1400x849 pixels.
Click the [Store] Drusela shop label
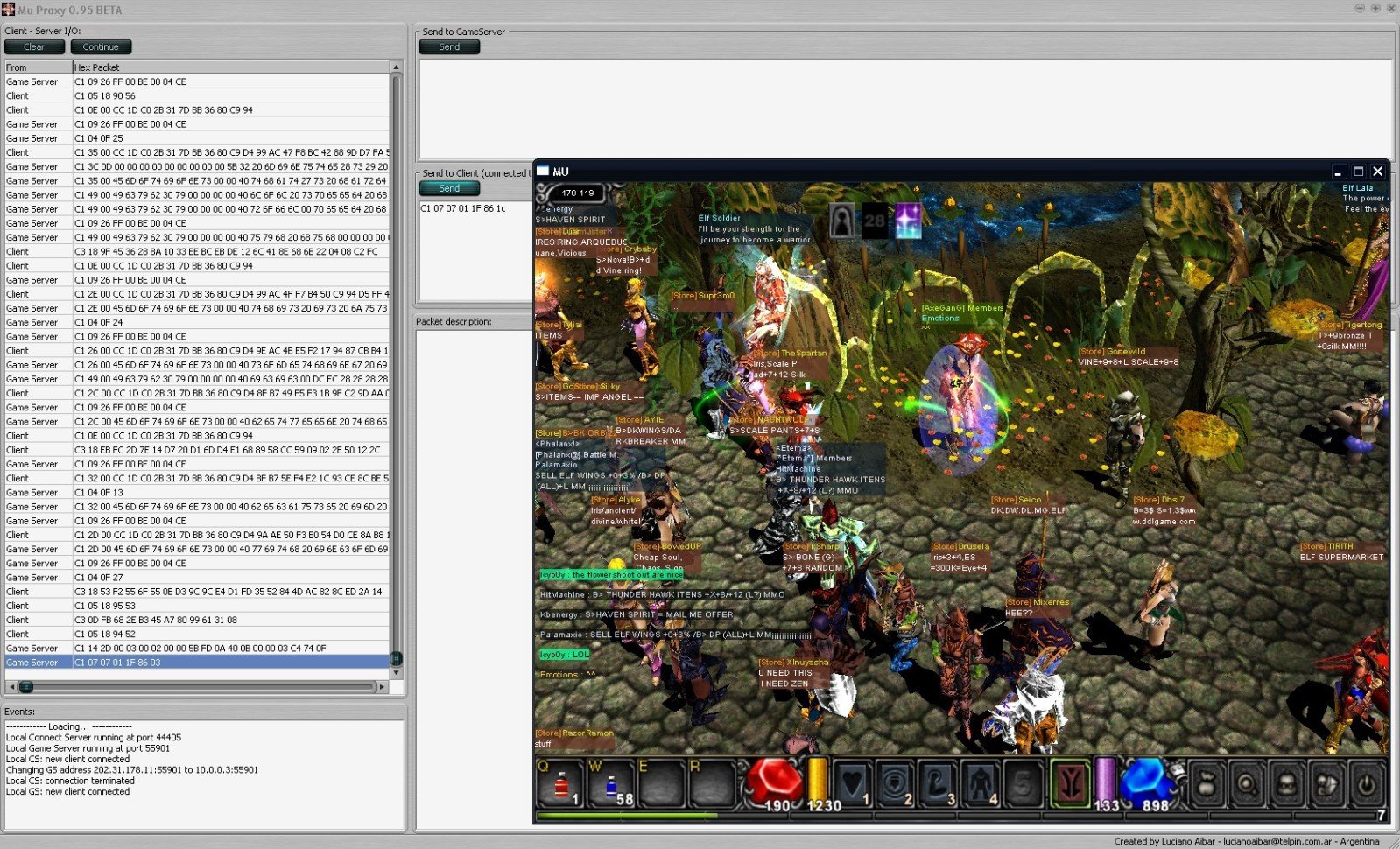pyautogui.click(x=960, y=546)
